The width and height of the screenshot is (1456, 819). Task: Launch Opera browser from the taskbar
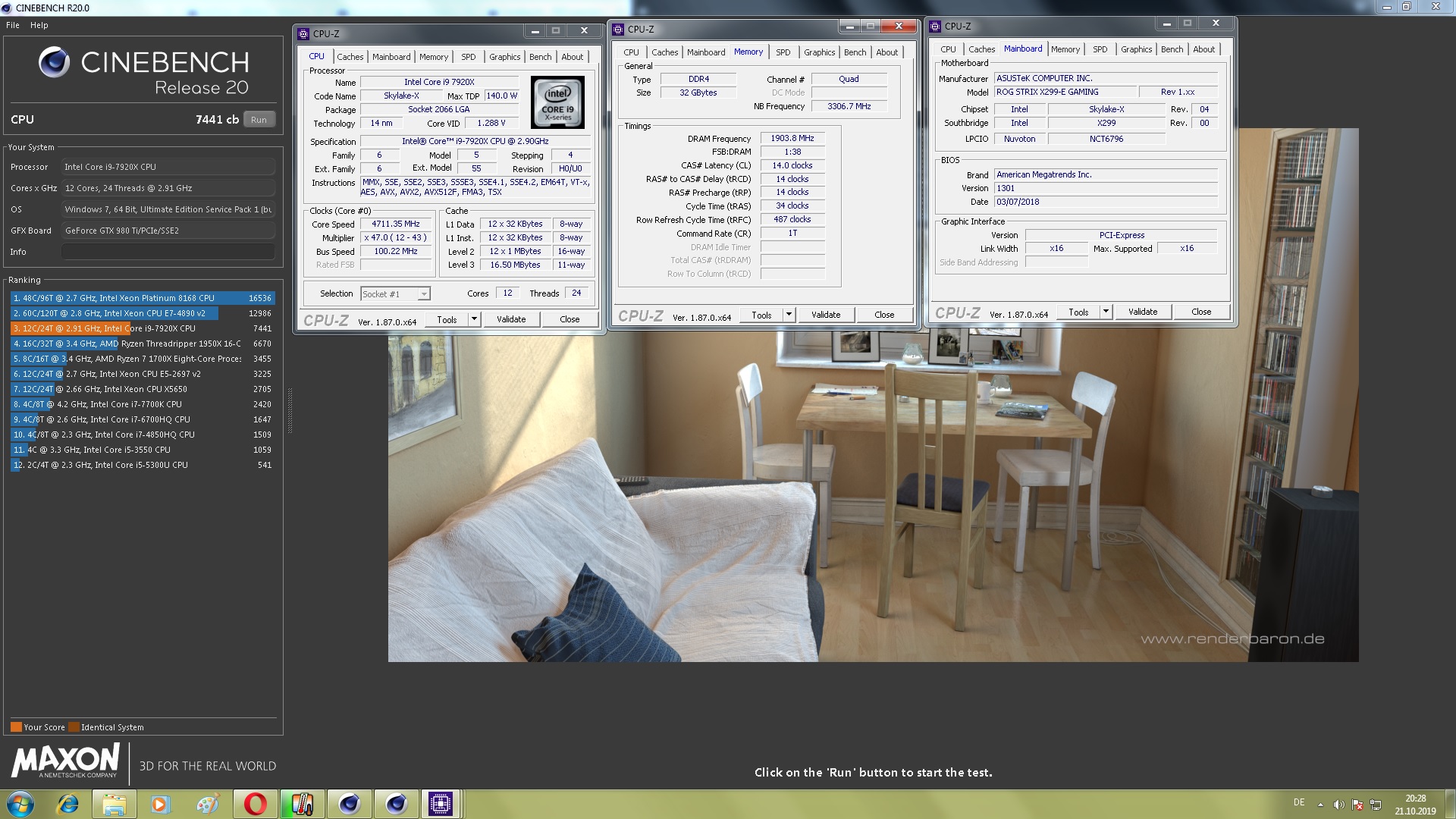click(254, 804)
